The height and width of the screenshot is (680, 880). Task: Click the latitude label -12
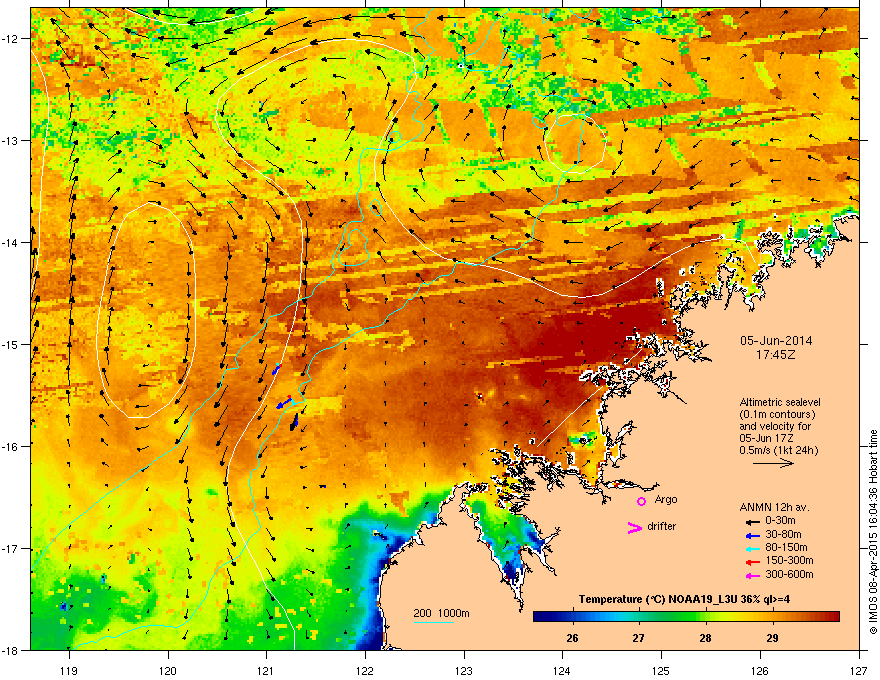pyautogui.click(x=11, y=39)
